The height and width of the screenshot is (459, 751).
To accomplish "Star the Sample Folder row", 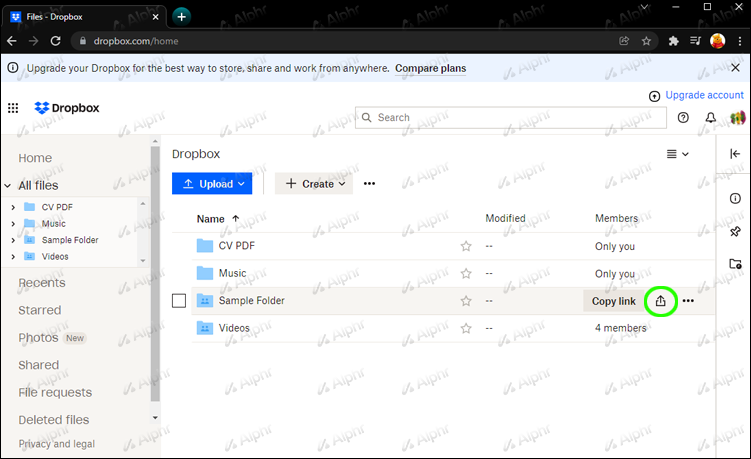I will (466, 301).
